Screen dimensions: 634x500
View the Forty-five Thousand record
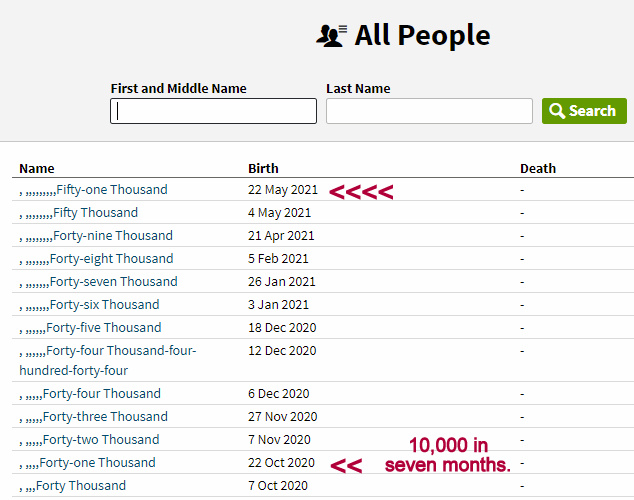[105, 328]
